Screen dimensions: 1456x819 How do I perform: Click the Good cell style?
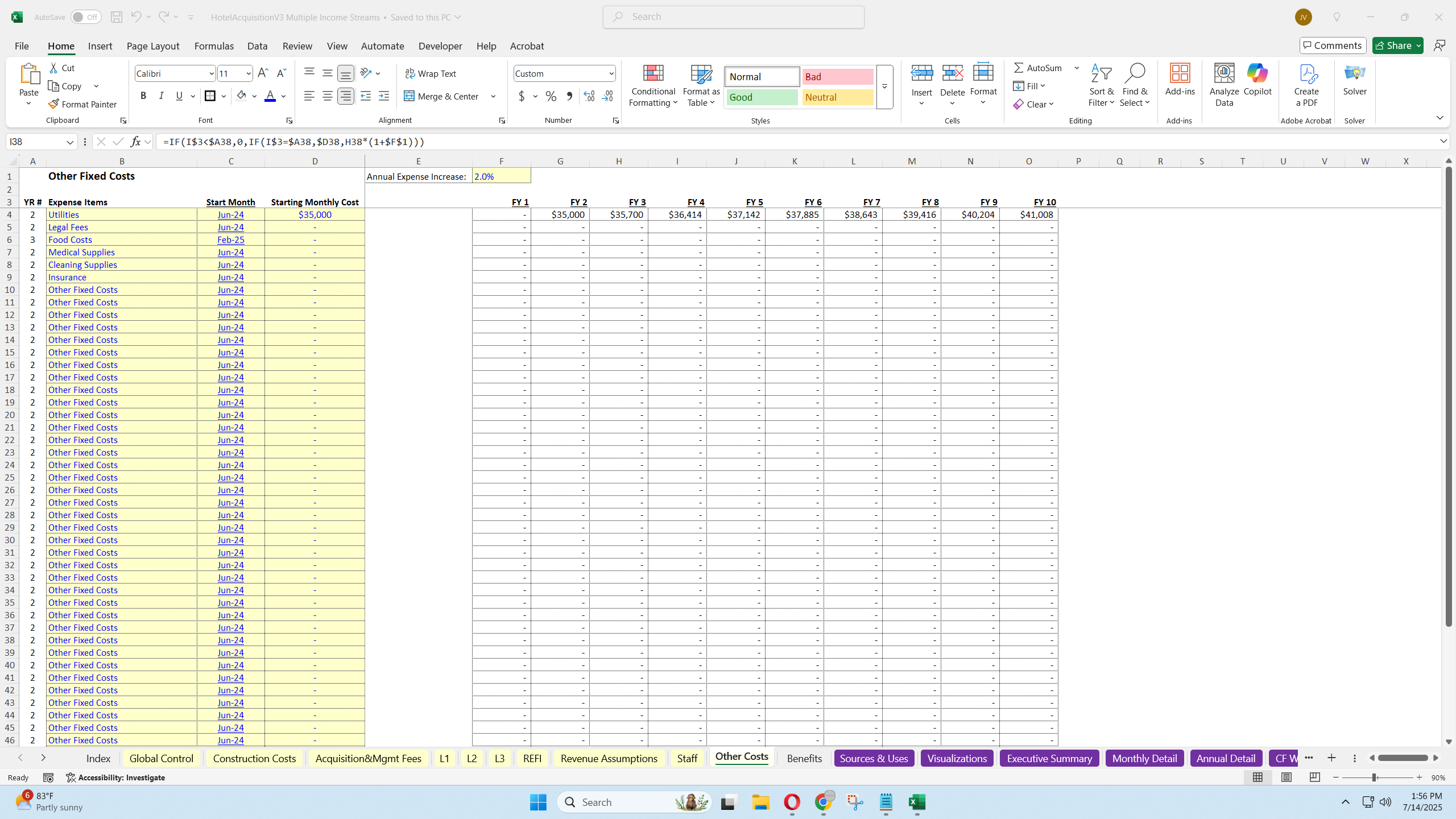[761, 97]
